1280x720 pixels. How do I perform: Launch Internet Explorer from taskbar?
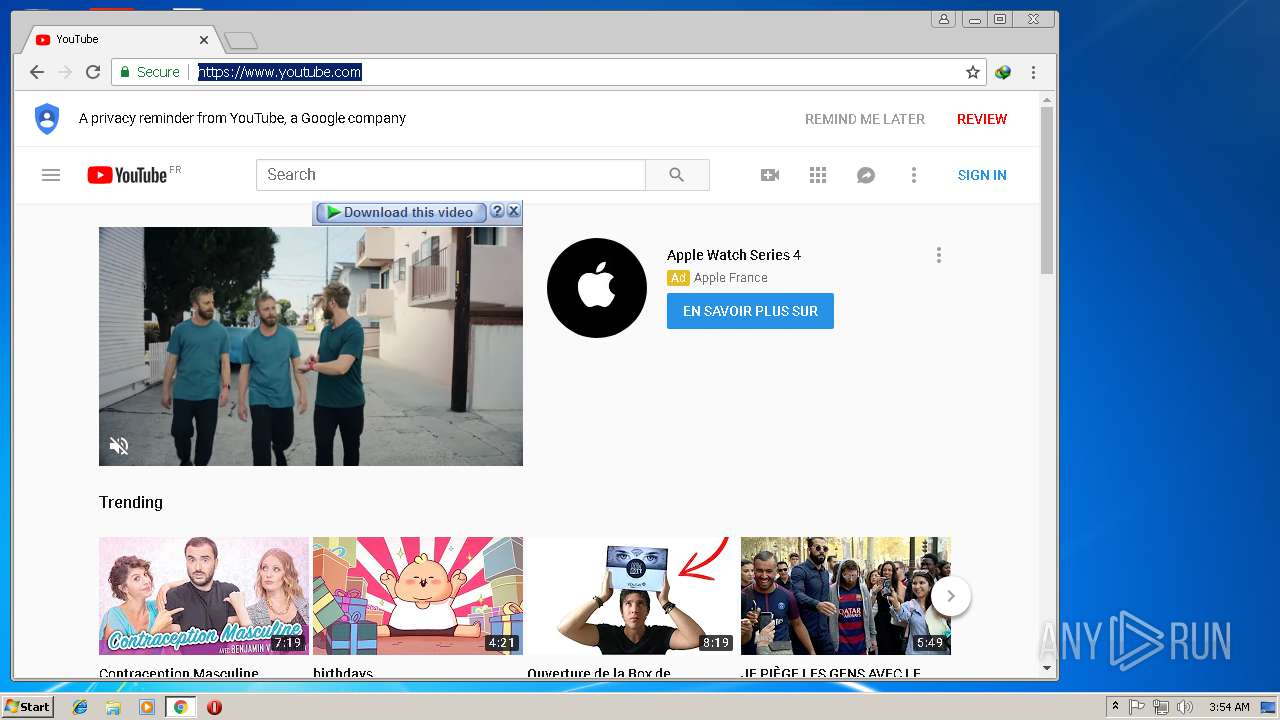80,707
